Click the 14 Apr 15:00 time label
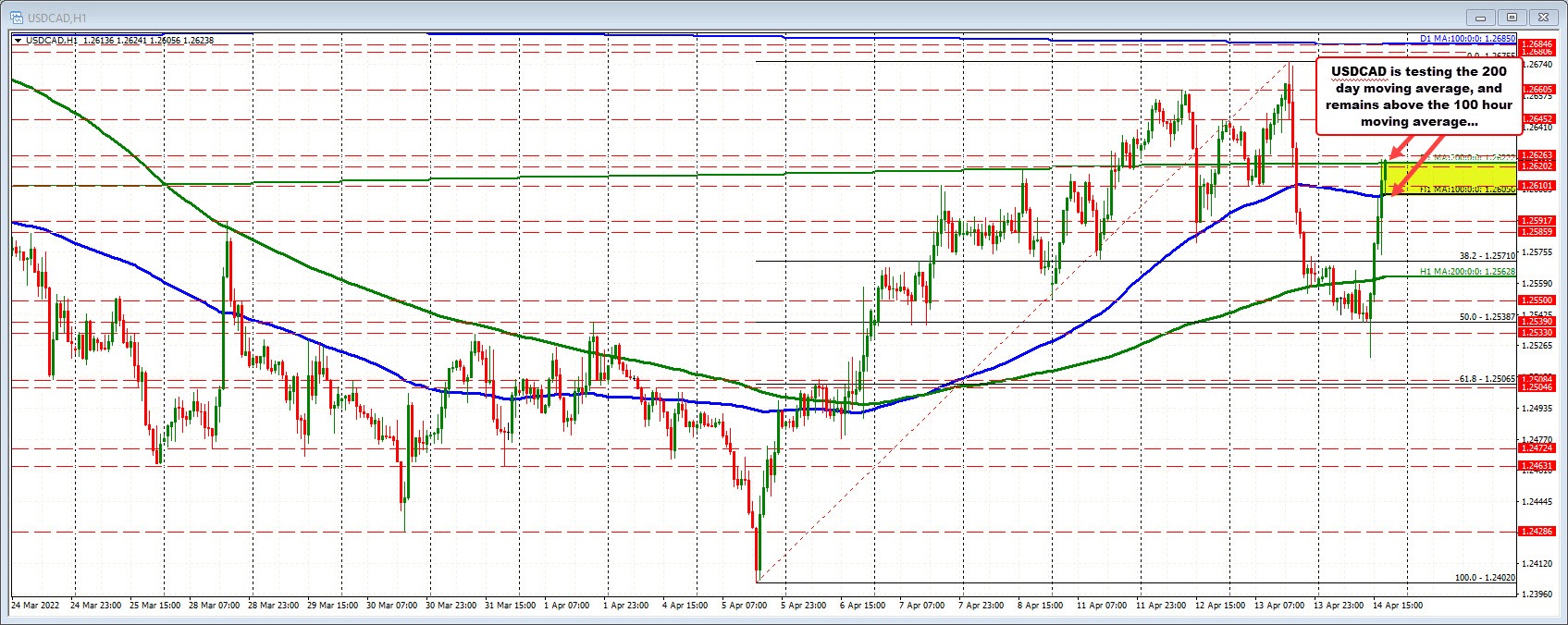 [1399, 606]
